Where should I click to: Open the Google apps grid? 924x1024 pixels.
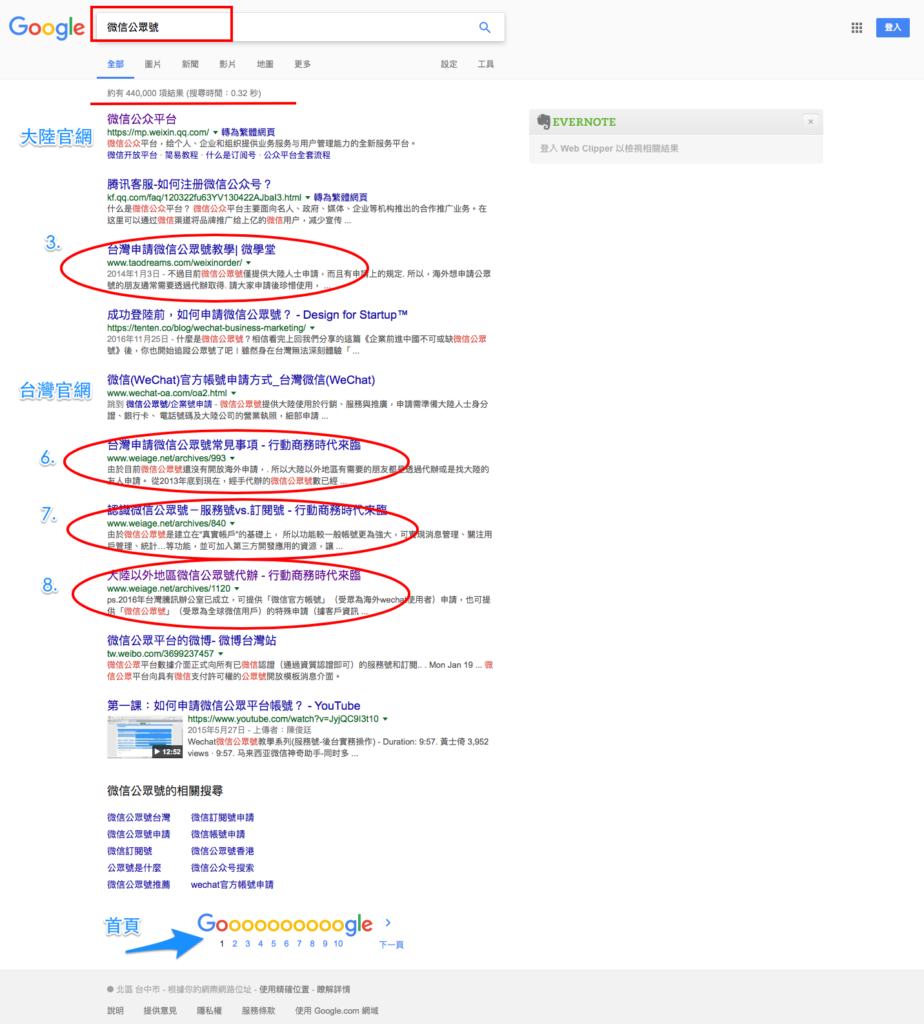pos(857,27)
